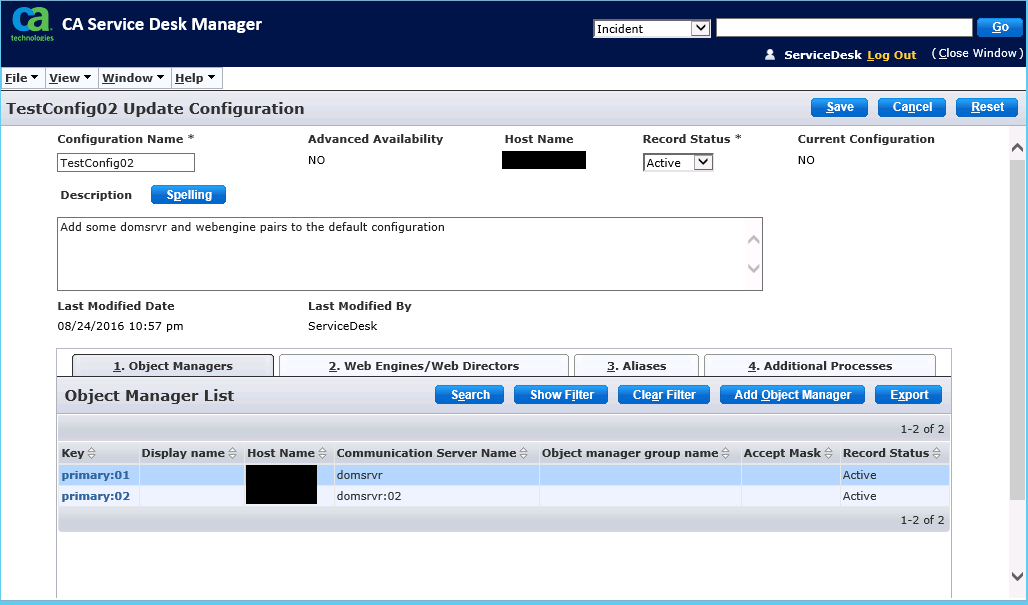
Task: Switch to Web Engines/Web Directors tab
Action: coord(423,366)
